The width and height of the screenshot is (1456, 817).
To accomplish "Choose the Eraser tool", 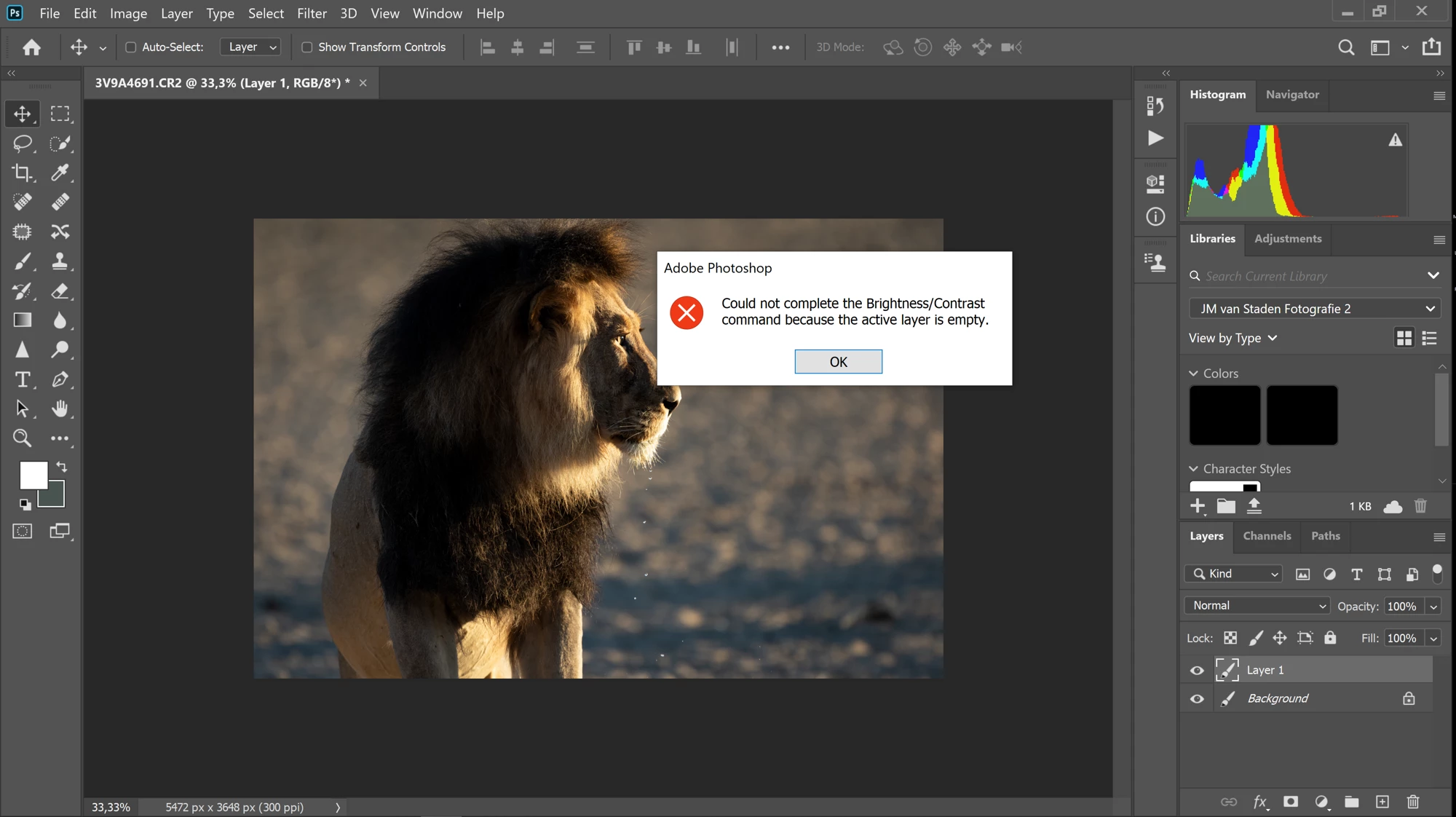I will click(x=60, y=291).
